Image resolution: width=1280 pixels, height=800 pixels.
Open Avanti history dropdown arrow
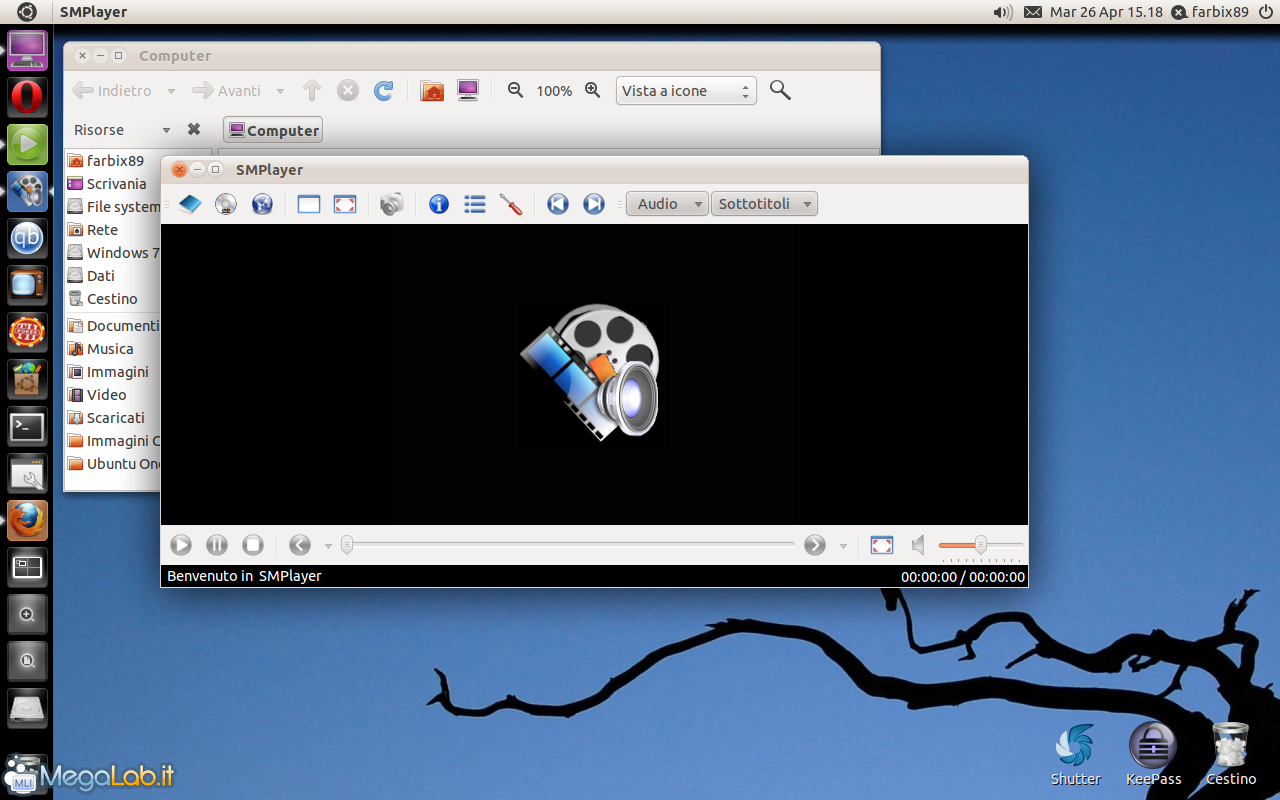pos(280,91)
